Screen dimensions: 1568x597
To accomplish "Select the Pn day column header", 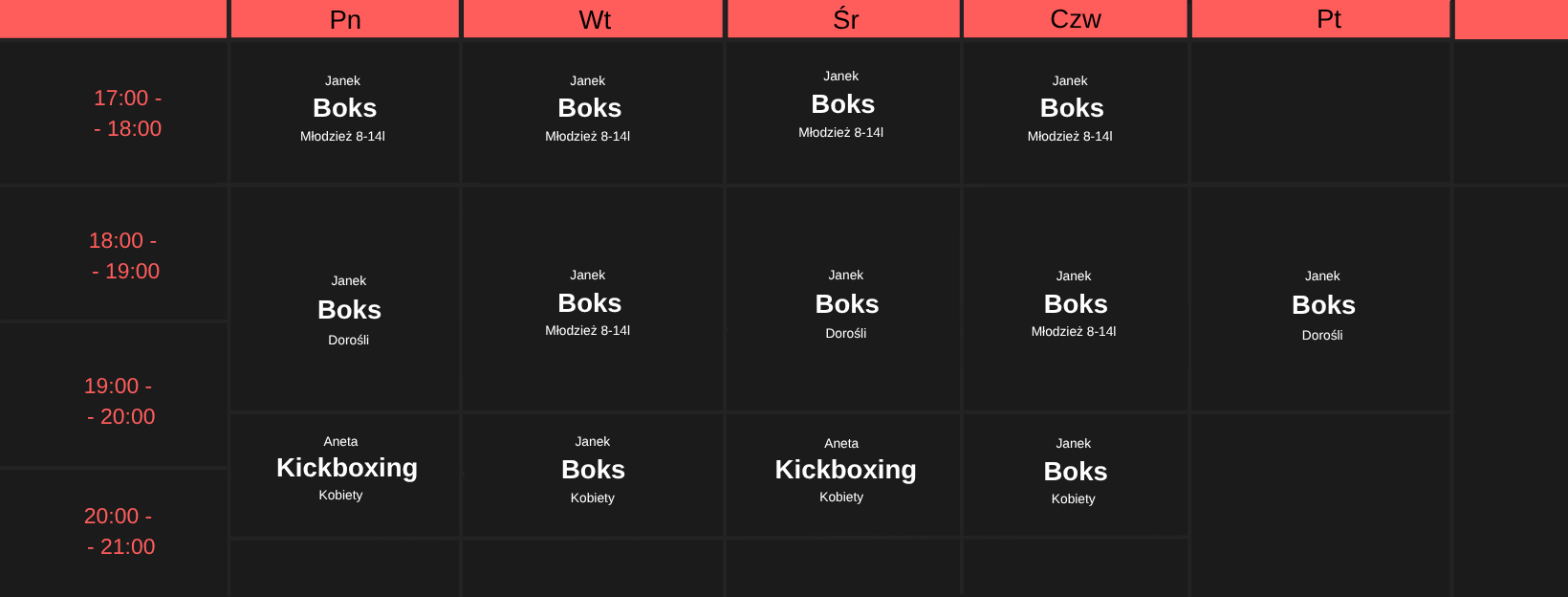I will [x=345, y=19].
